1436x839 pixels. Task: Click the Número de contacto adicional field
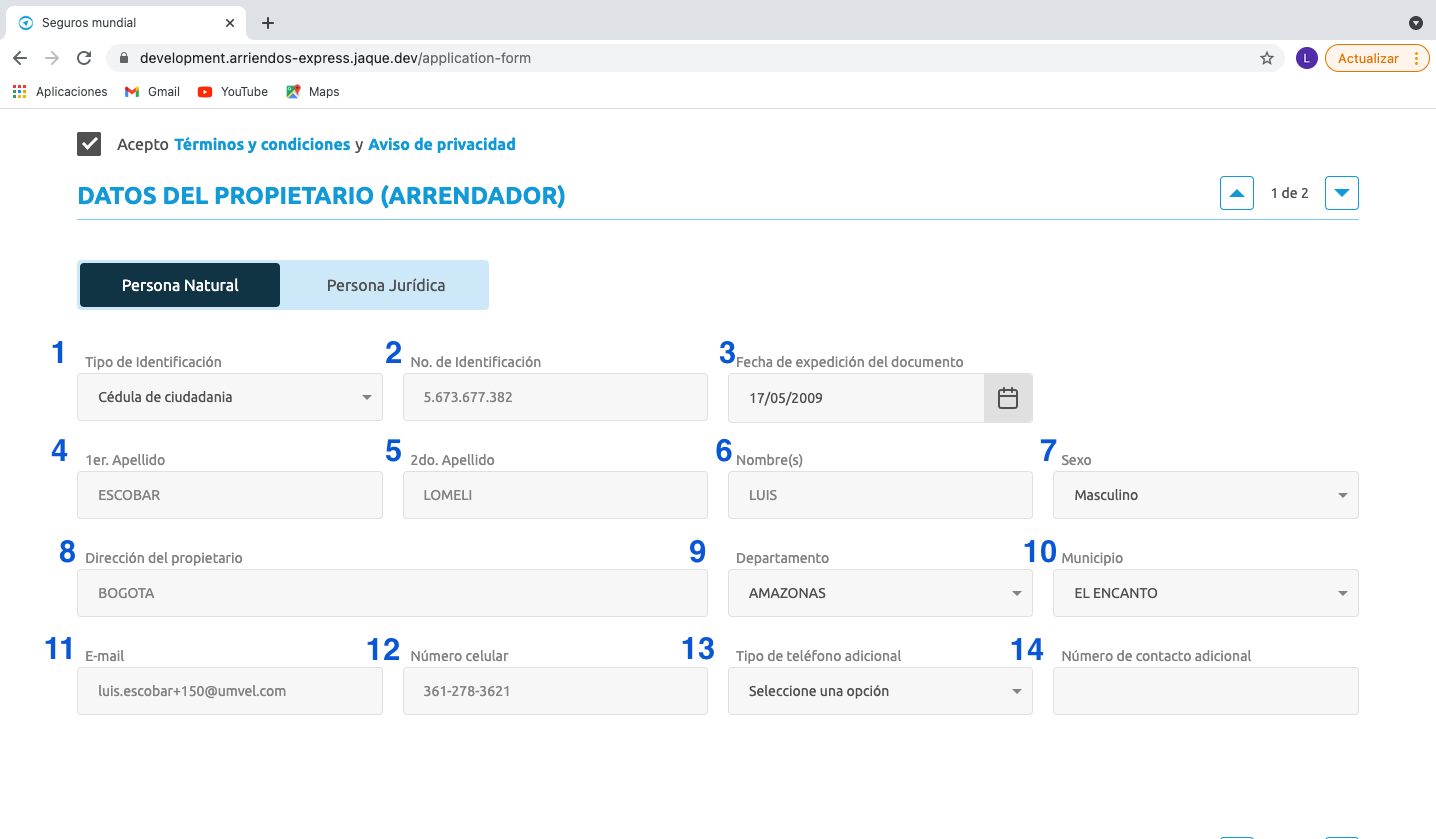coord(1206,691)
